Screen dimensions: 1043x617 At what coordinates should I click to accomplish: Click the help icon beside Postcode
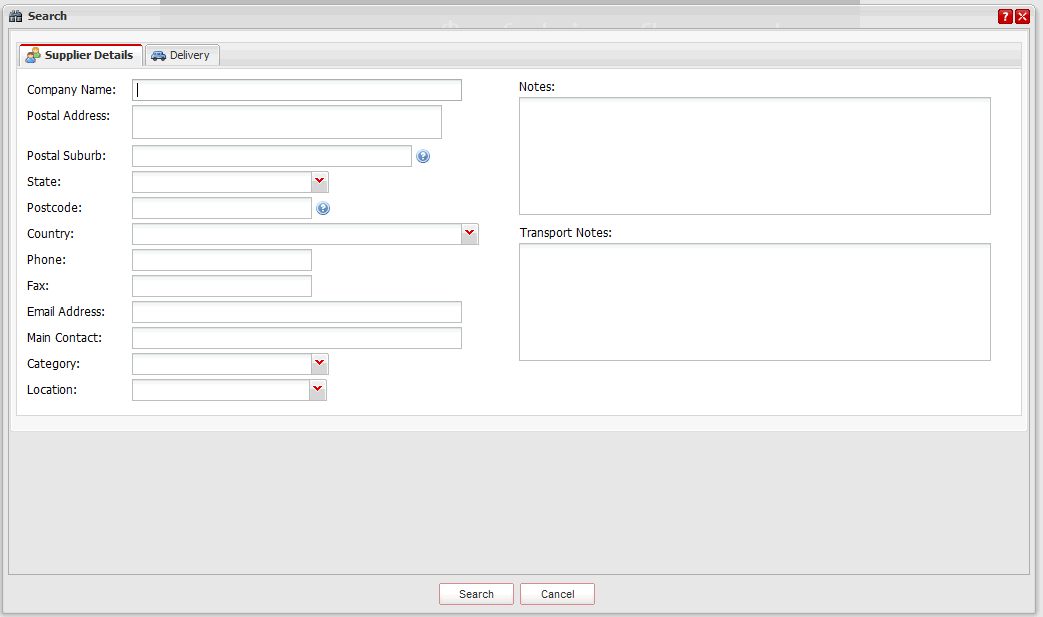point(323,209)
